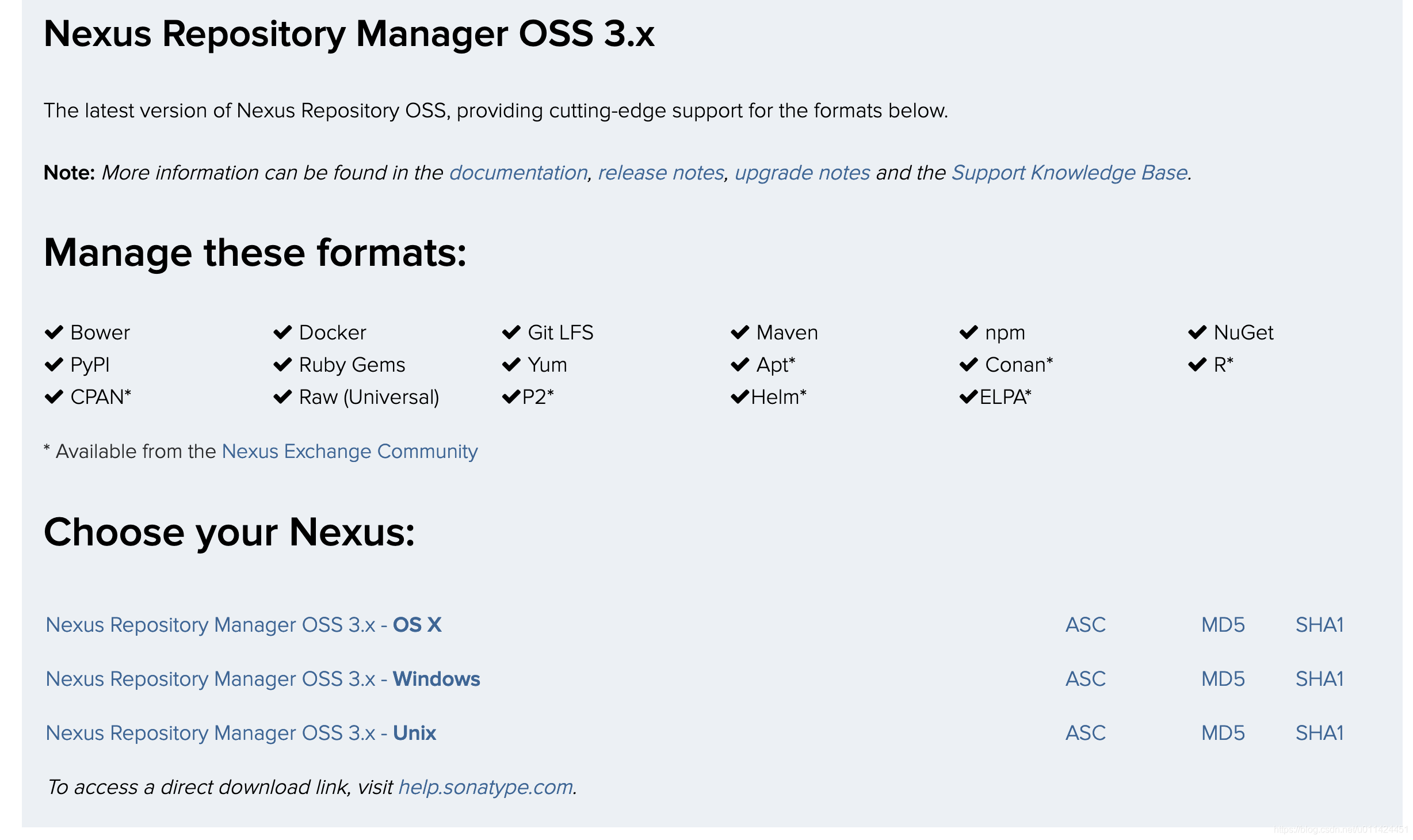Select the Raw (Universal) format text
Image resolution: width=1413 pixels, height=840 pixels.
tap(369, 398)
